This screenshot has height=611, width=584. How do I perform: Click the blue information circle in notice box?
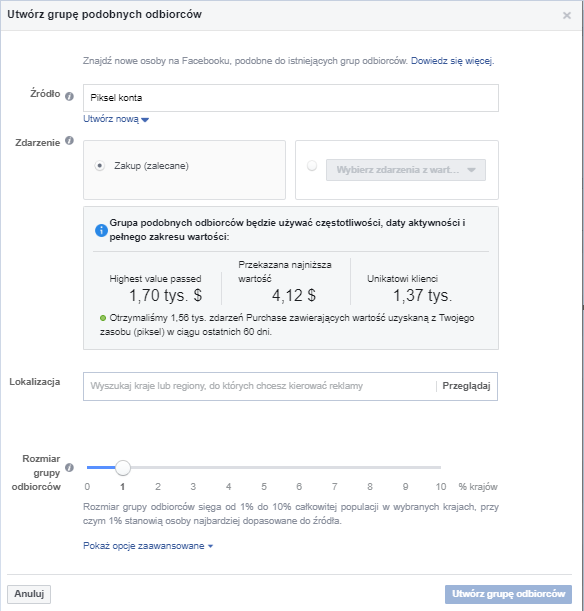pos(101,230)
